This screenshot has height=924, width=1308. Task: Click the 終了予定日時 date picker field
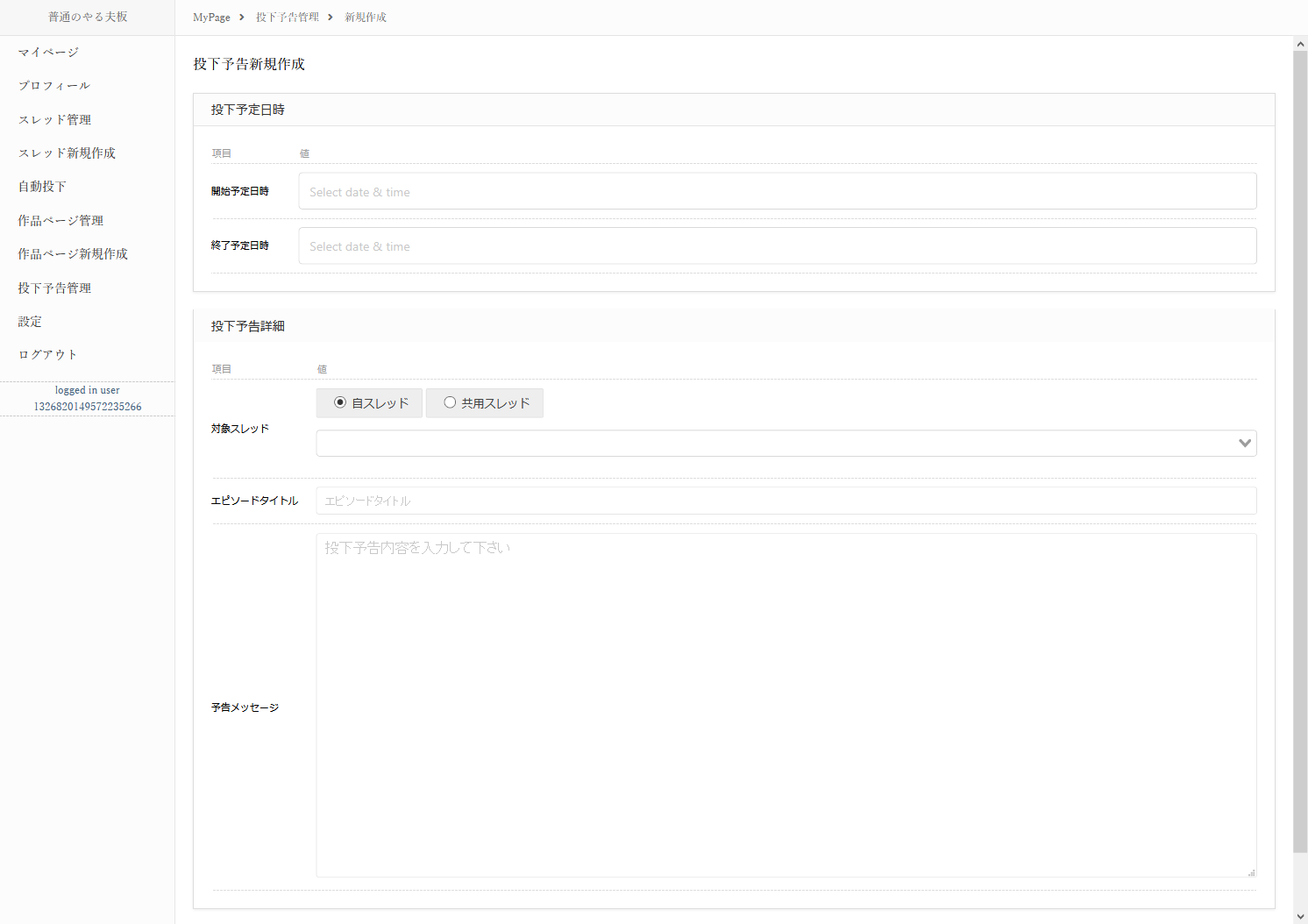pyautogui.click(x=777, y=245)
